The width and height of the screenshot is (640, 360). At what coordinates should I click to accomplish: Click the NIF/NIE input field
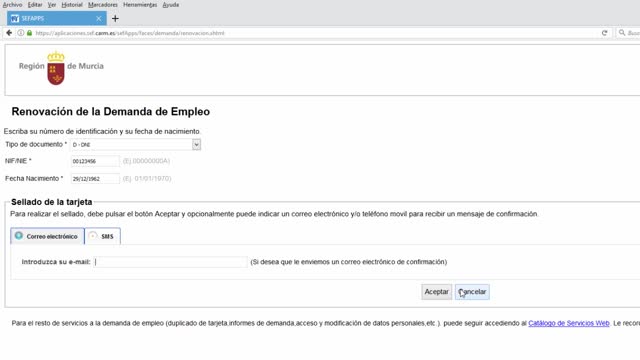point(95,161)
